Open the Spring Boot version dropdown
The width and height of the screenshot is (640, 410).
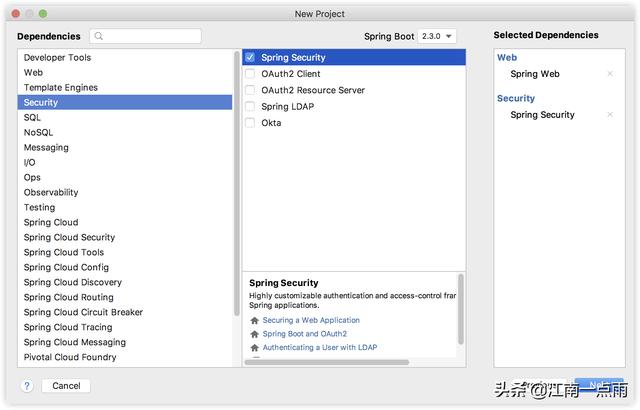click(437, 36)
